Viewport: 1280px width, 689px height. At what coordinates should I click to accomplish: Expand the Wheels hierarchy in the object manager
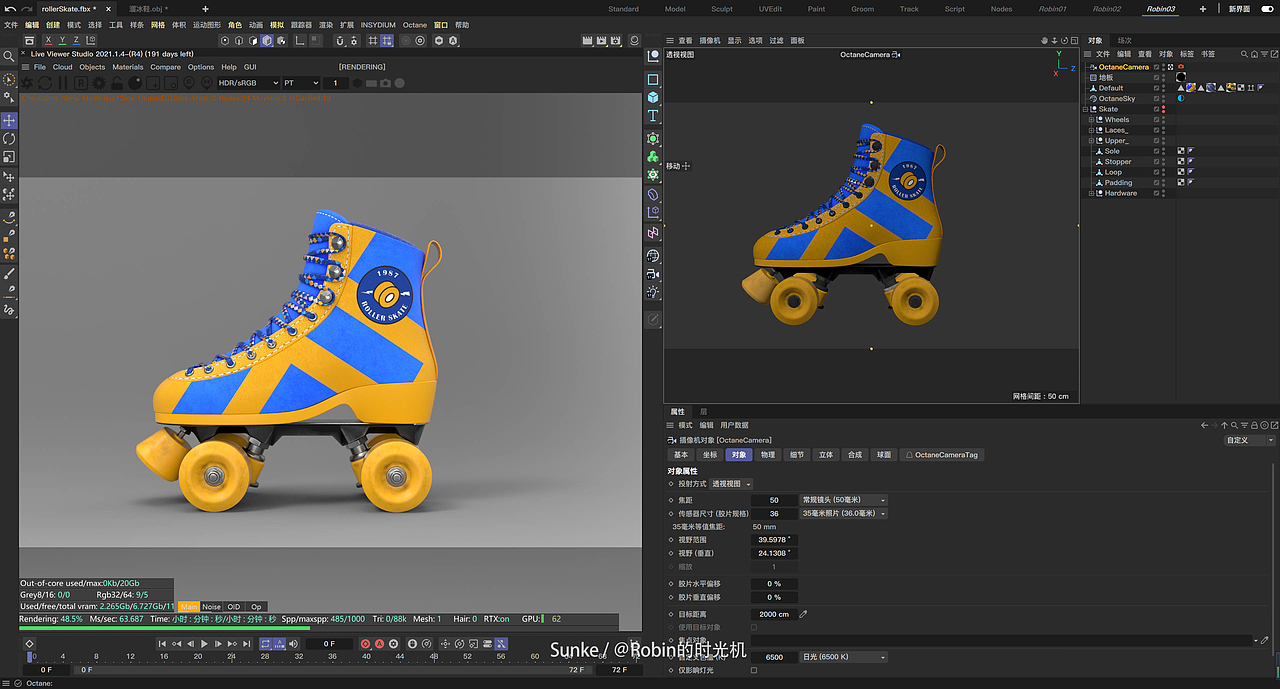coord(1091,119)
